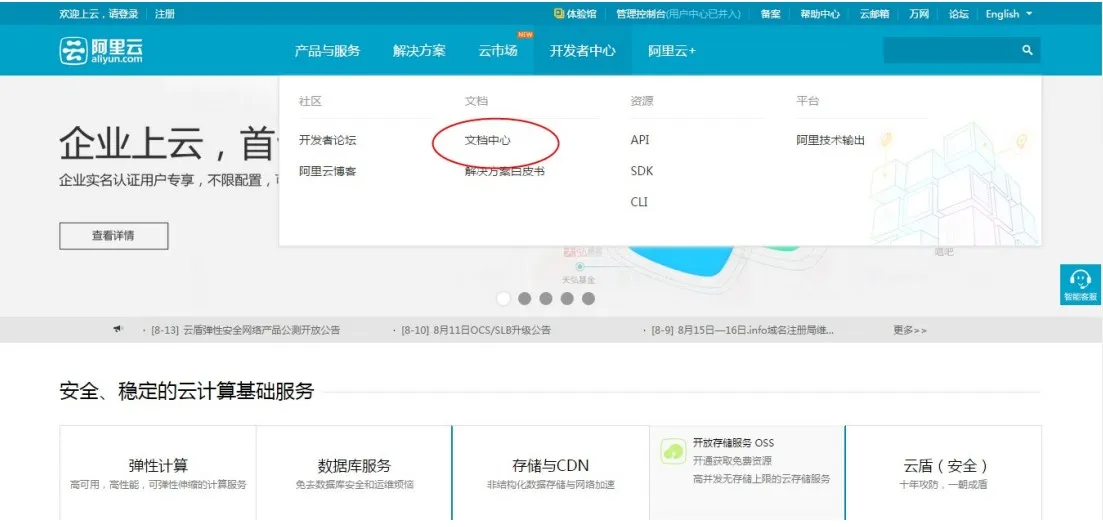This screenshot has width=1103, height=527.
Task: Select the third carousel dot
Action: (545, 298)
